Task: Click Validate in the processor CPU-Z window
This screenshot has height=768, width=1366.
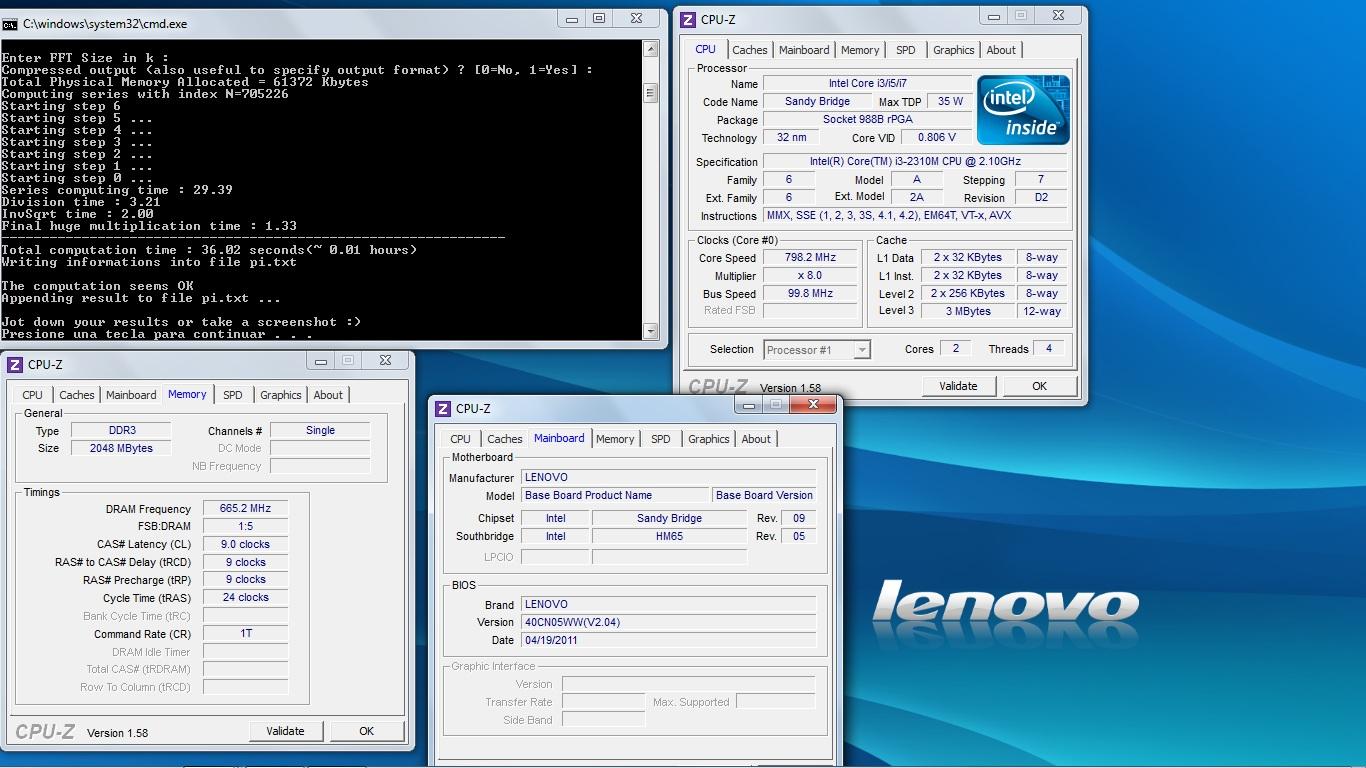Action: 958,386
